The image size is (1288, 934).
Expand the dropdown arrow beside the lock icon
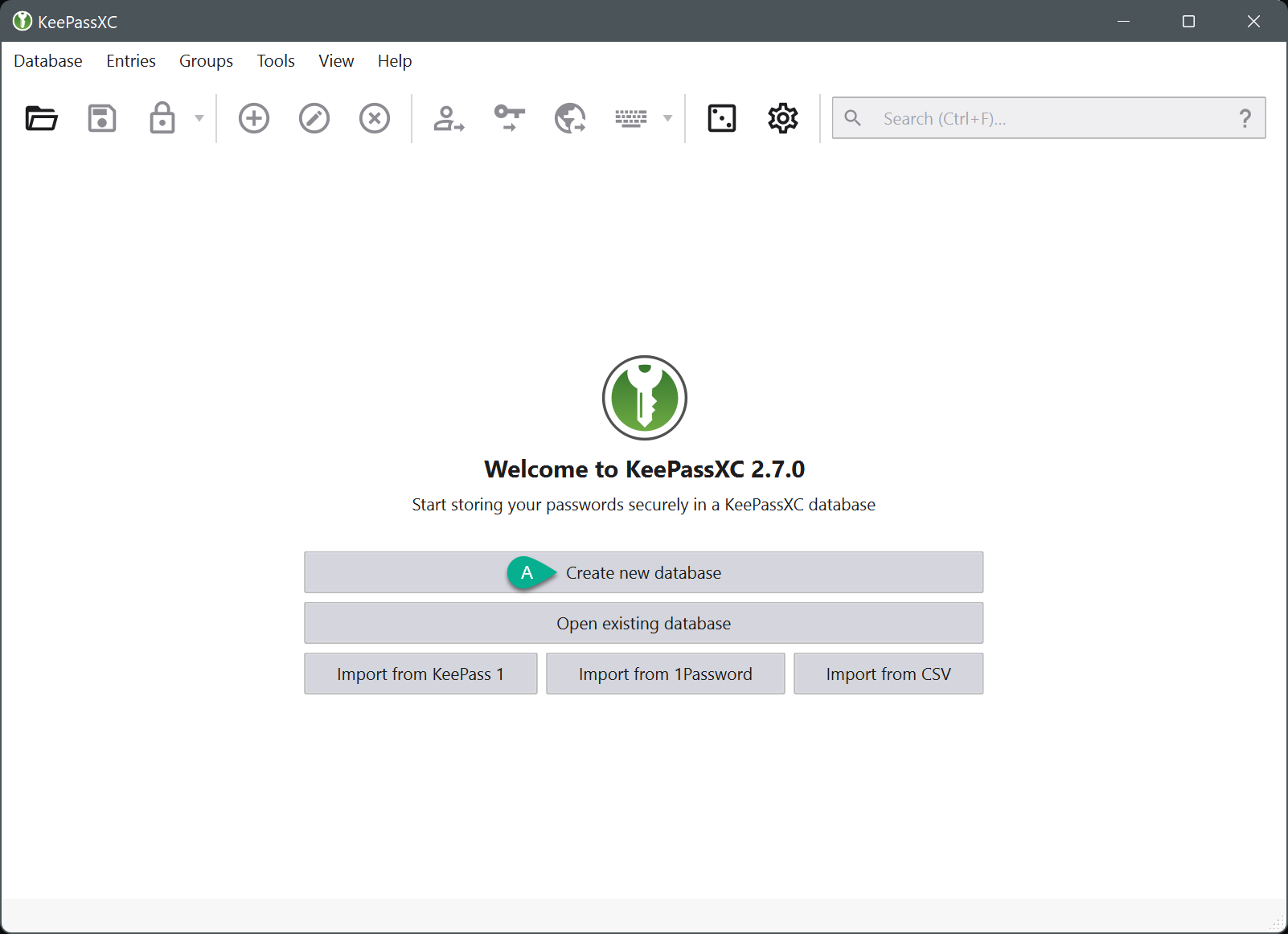click(199, 118)
